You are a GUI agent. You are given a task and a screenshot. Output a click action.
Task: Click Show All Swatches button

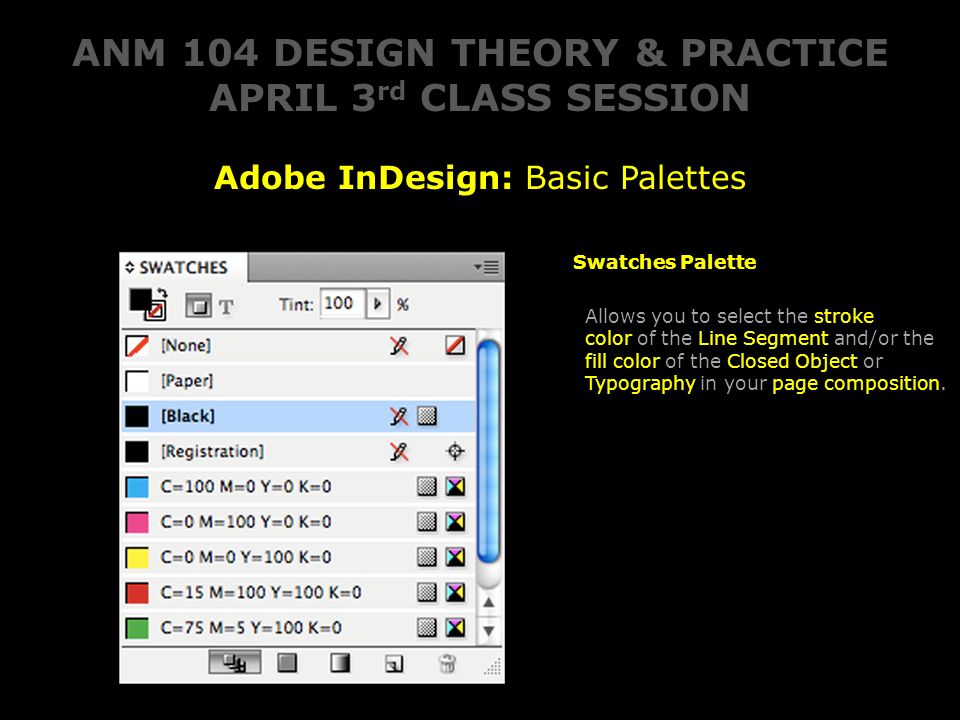tap(234, 662)
